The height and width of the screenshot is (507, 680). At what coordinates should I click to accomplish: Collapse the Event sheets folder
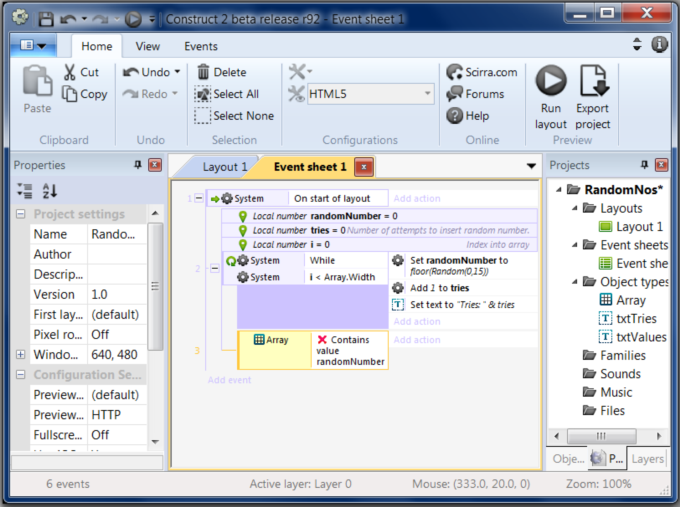[x=575, y=245]
